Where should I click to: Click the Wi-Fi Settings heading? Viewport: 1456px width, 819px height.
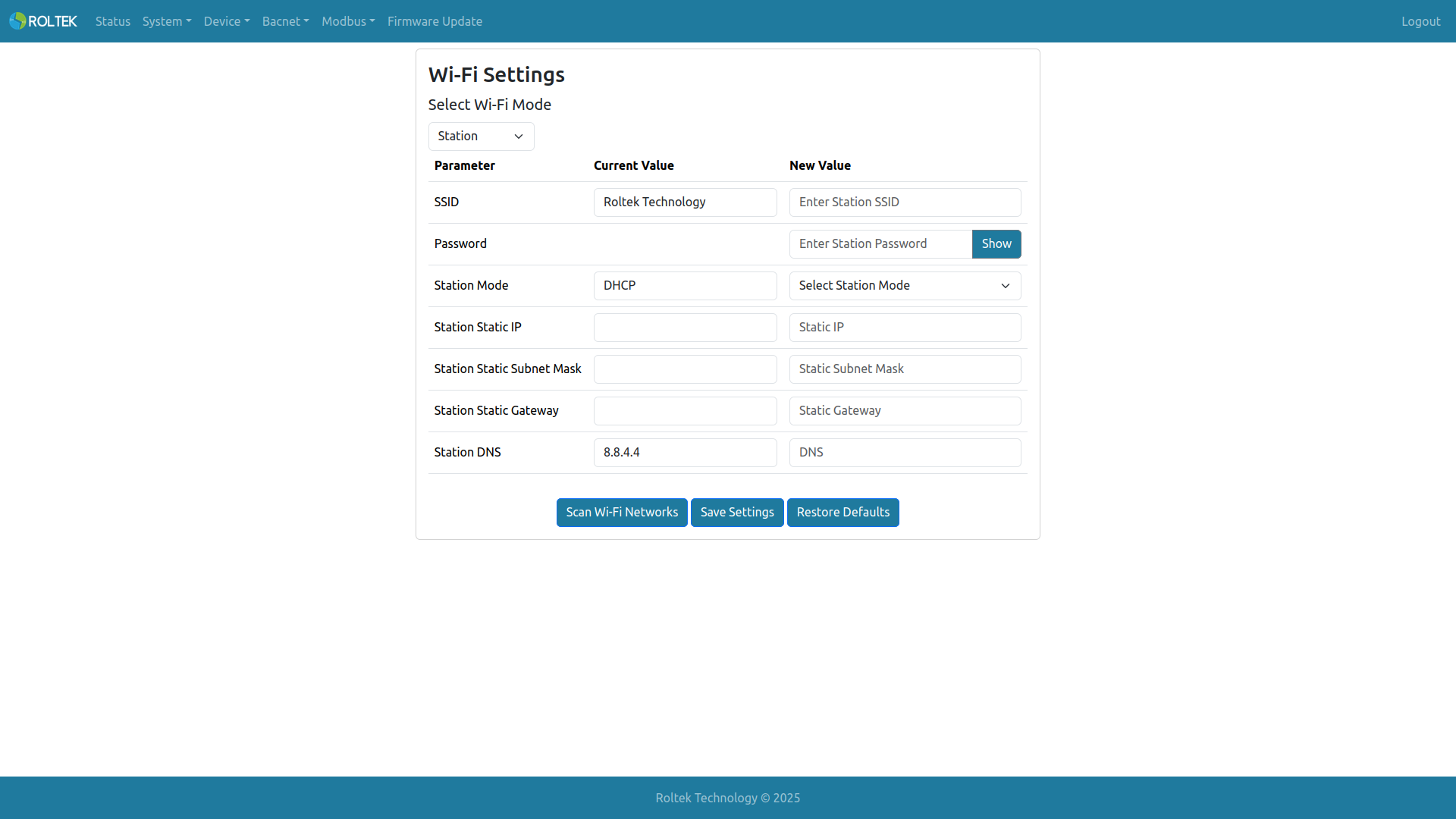tap(496, 75)
